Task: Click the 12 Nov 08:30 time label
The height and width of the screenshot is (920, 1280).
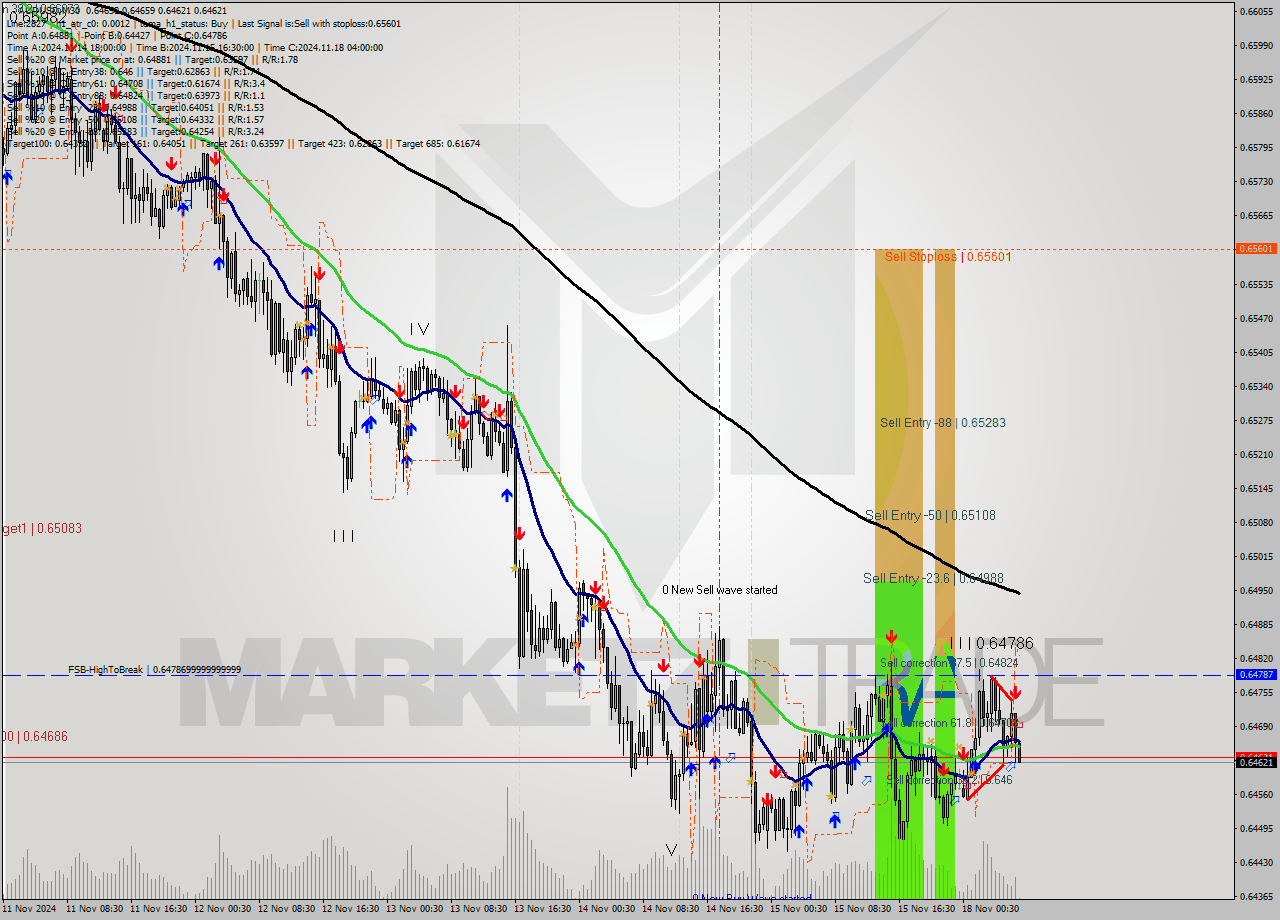Action: [x=287, y=909]
